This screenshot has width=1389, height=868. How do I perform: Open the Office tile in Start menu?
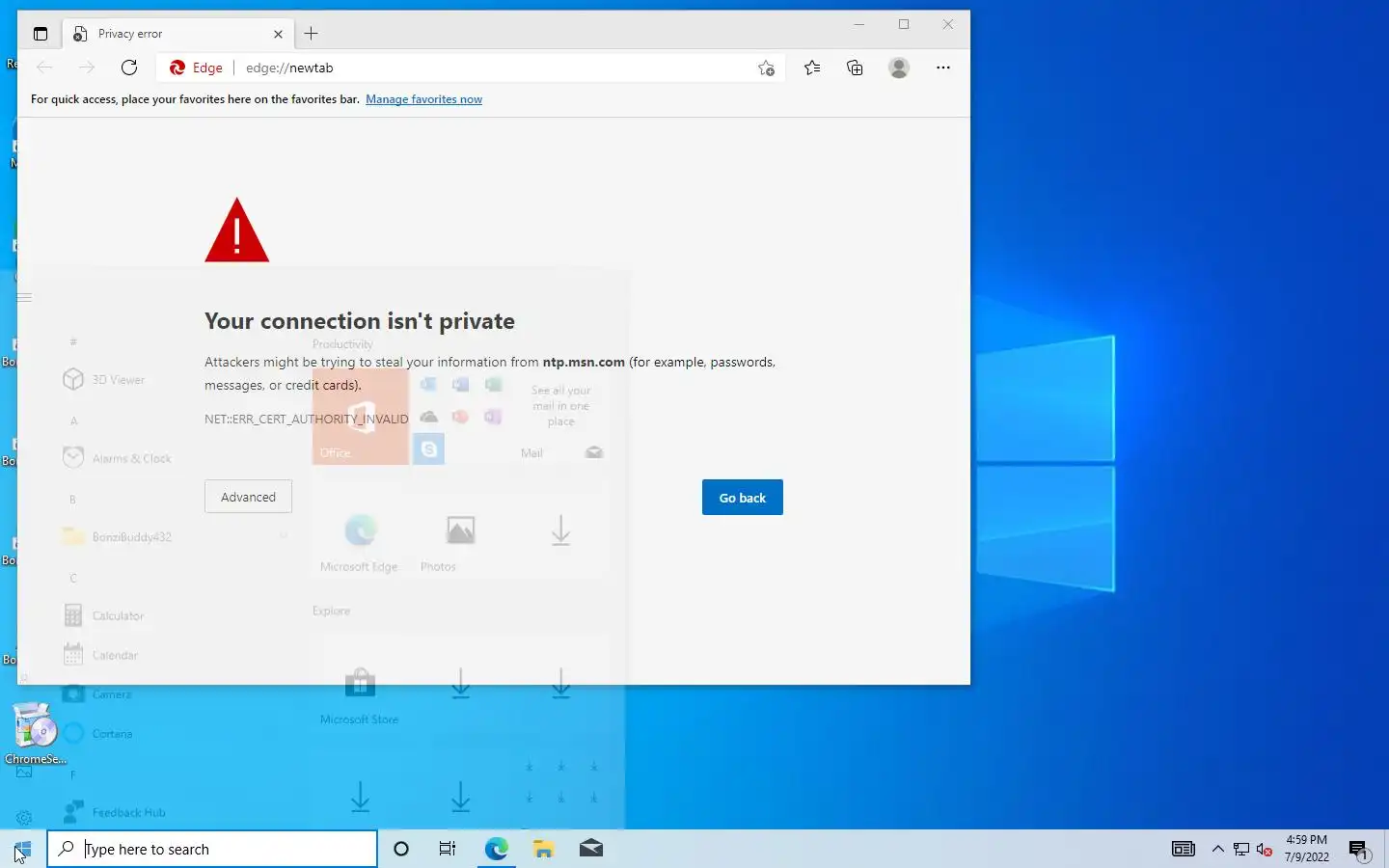pos(361,417)
